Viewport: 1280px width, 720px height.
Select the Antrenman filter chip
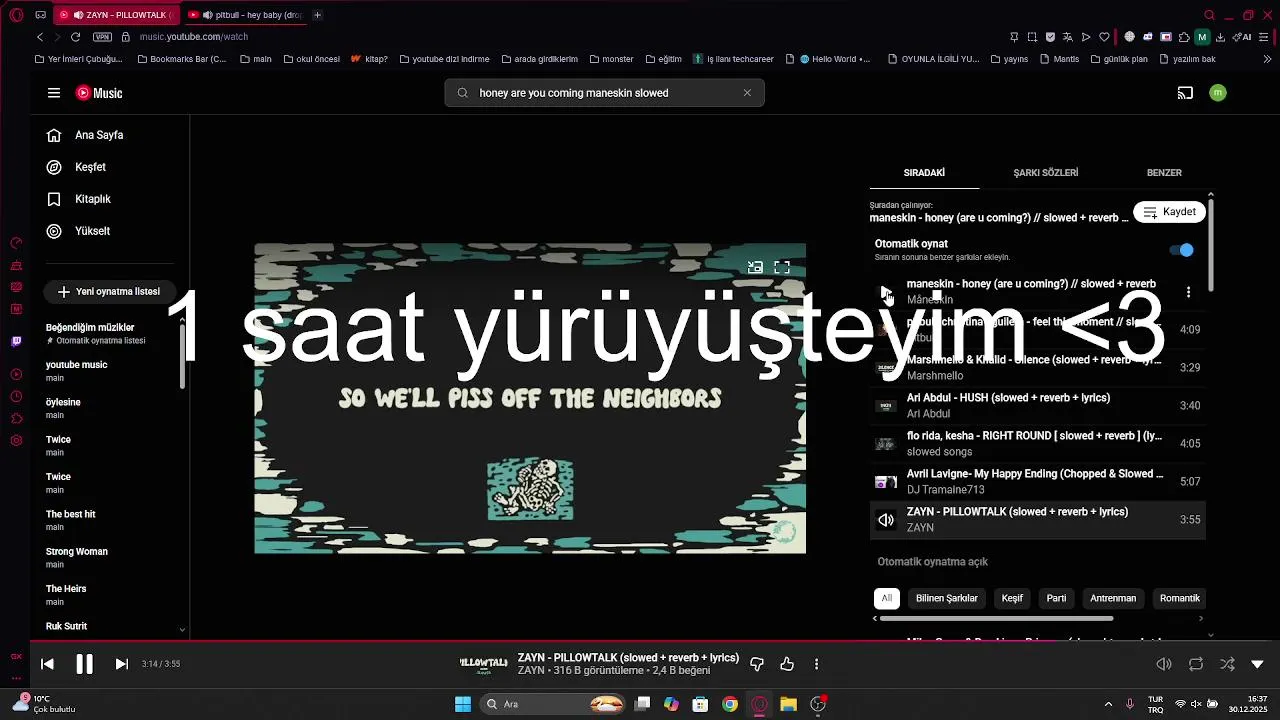[1113, 598]
